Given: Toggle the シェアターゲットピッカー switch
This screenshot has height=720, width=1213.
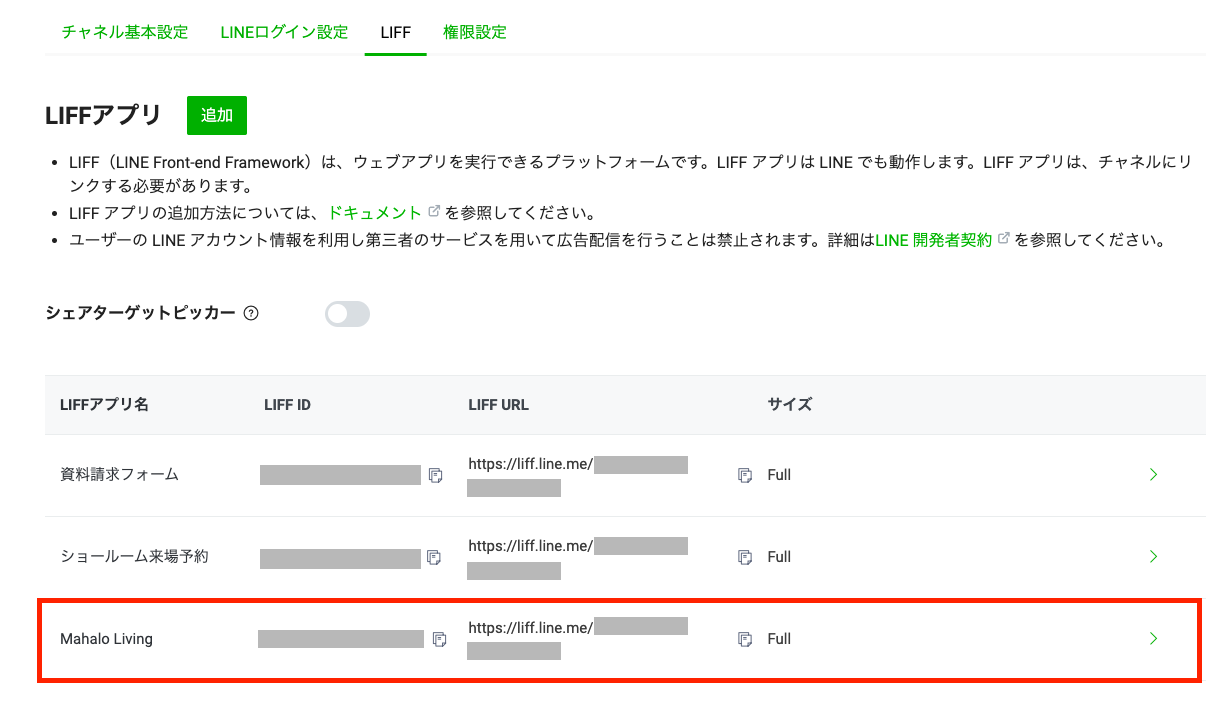Looking at the screenshot, I should click(x=347, y=314).
